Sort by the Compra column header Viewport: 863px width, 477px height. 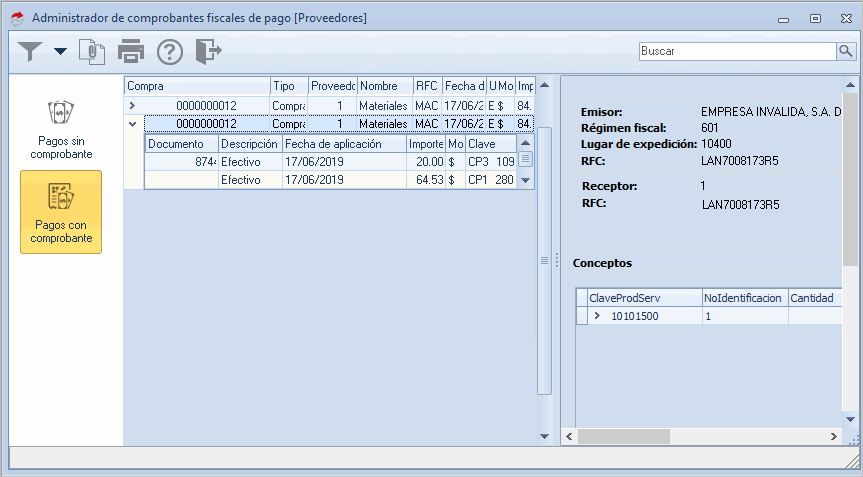pos(197,86)
